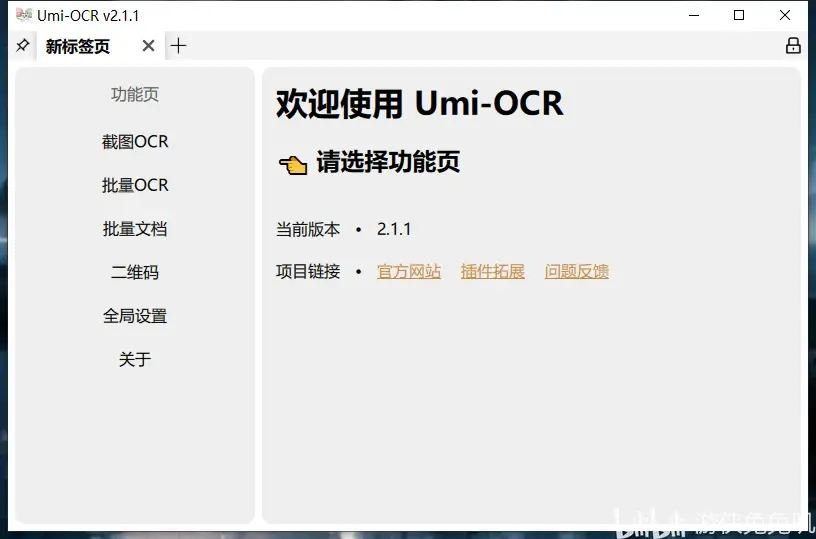Open the 问题反馈 link
Screen dimensions: 816x539
577,272
